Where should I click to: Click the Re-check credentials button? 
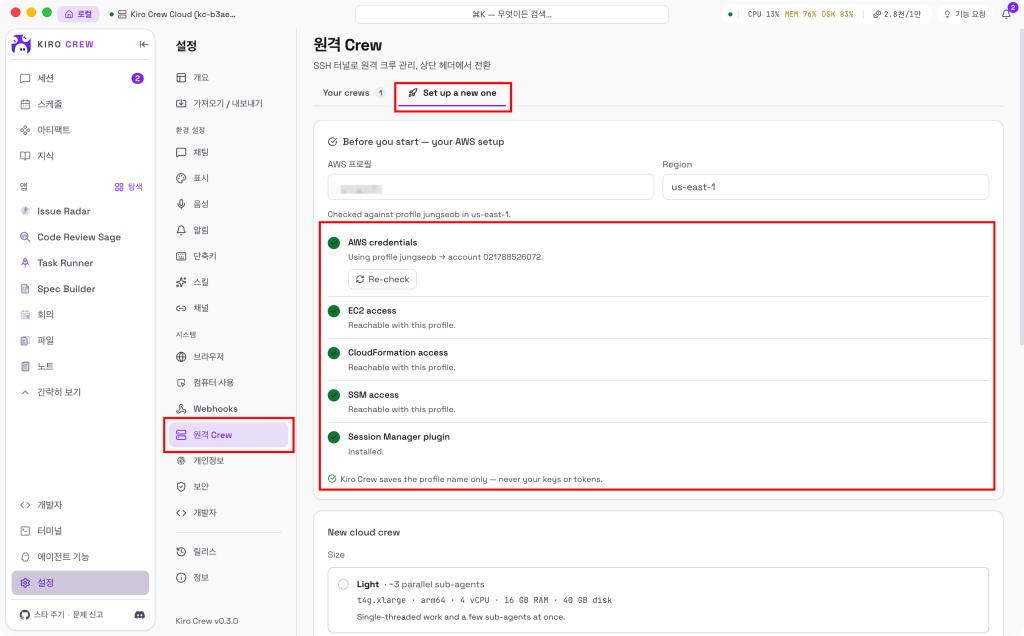pos(382,279)
